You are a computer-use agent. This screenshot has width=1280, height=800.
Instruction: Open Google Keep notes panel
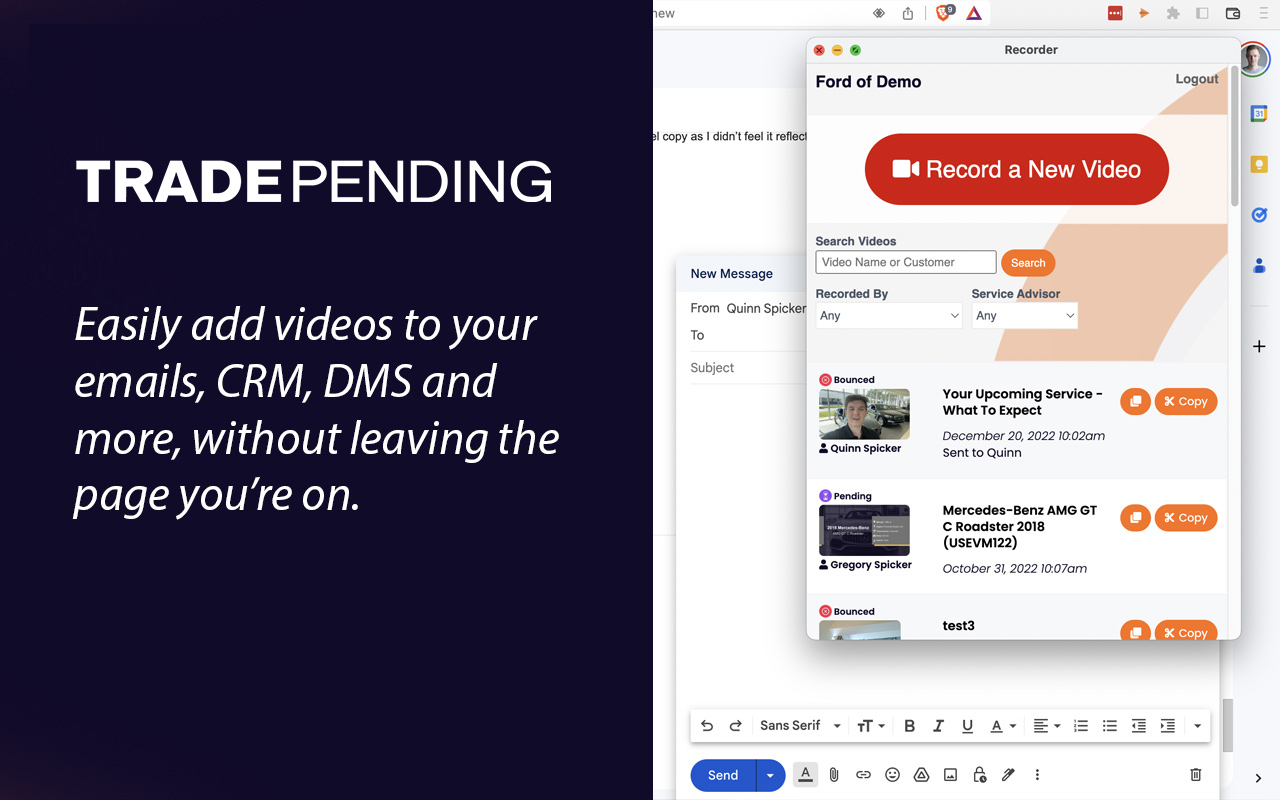(x=1258, y=163)
